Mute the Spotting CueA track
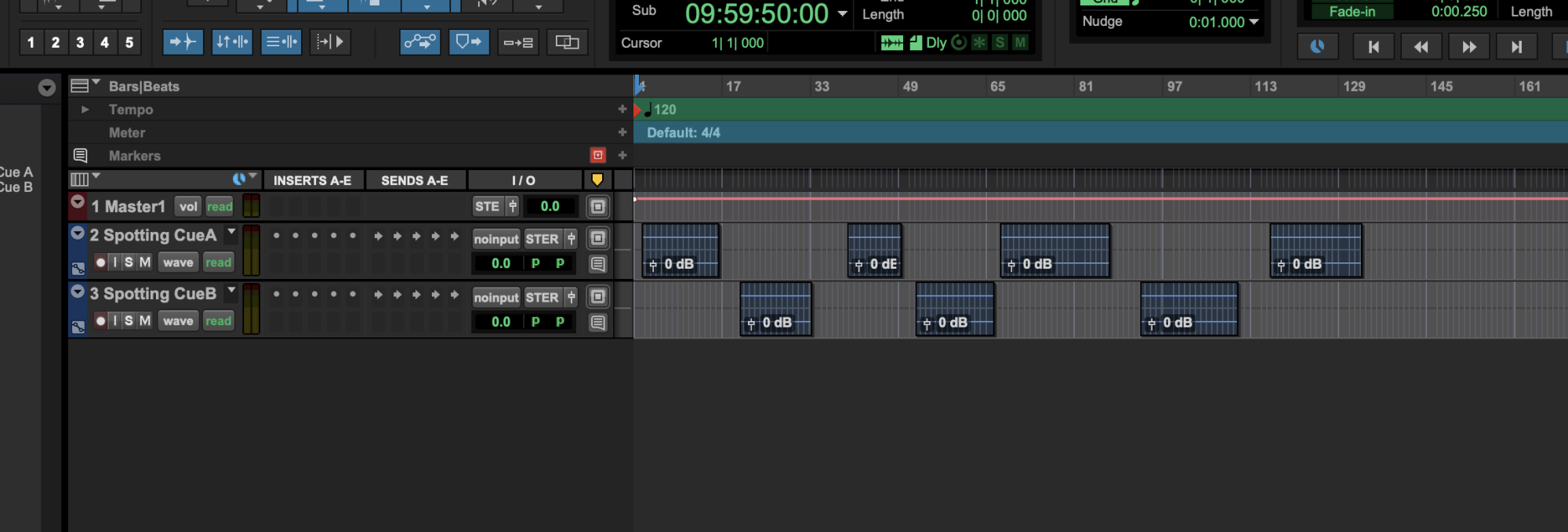The width and height of the screenshot is (1568, 532). [145, 262]
